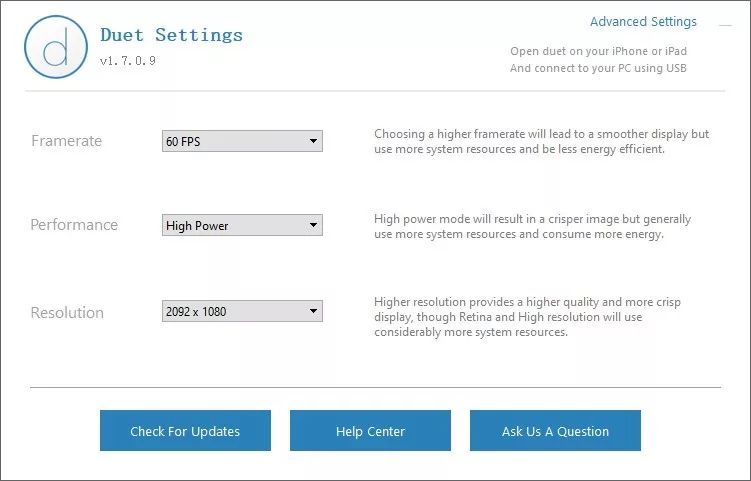This screenshot has width=751, height=481.
Task: Click the Check For Updates button
Action: (185, 431)
